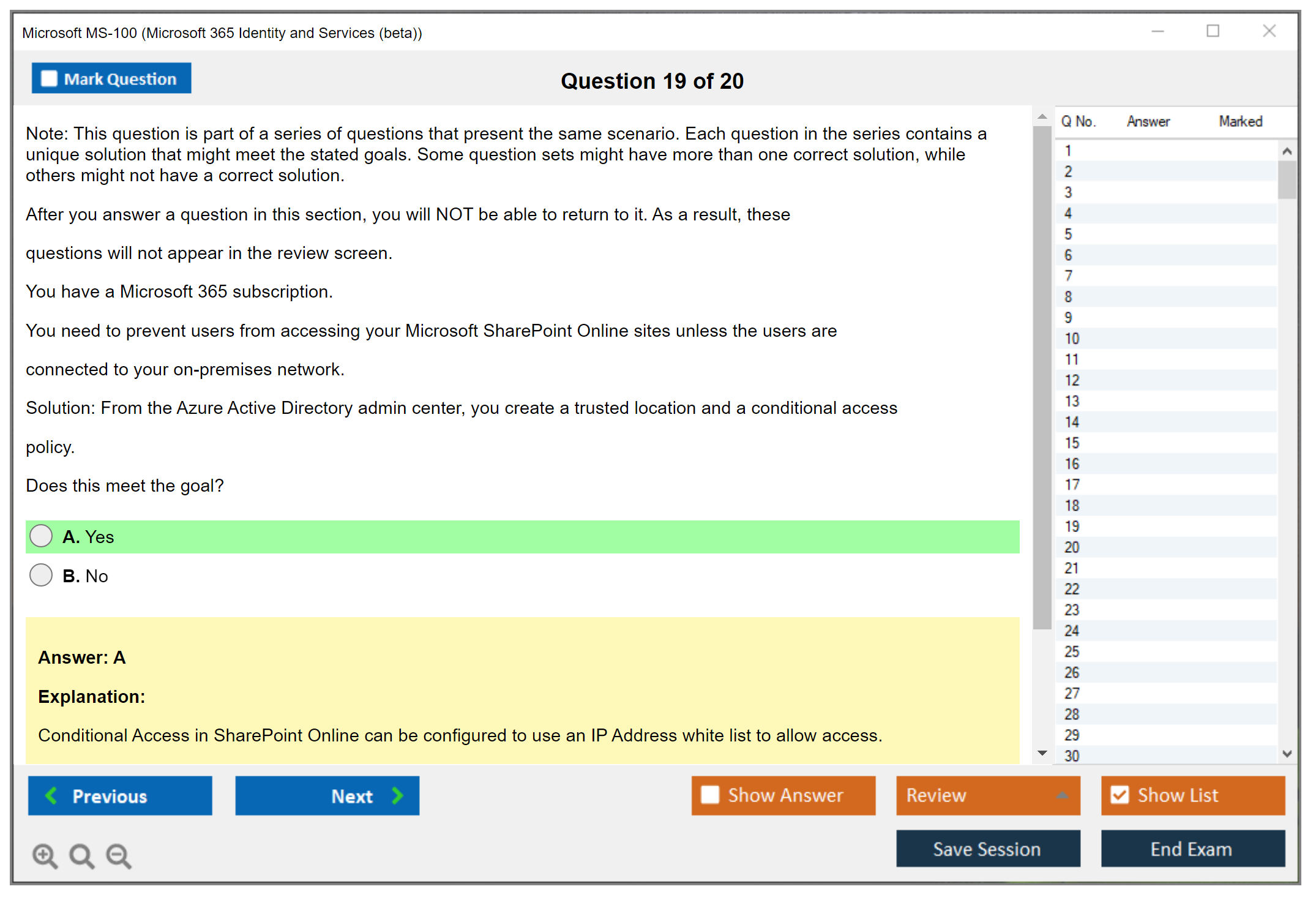Uncheck the Show List checkbox
1316x900 pixels.
click(1120, 795)
